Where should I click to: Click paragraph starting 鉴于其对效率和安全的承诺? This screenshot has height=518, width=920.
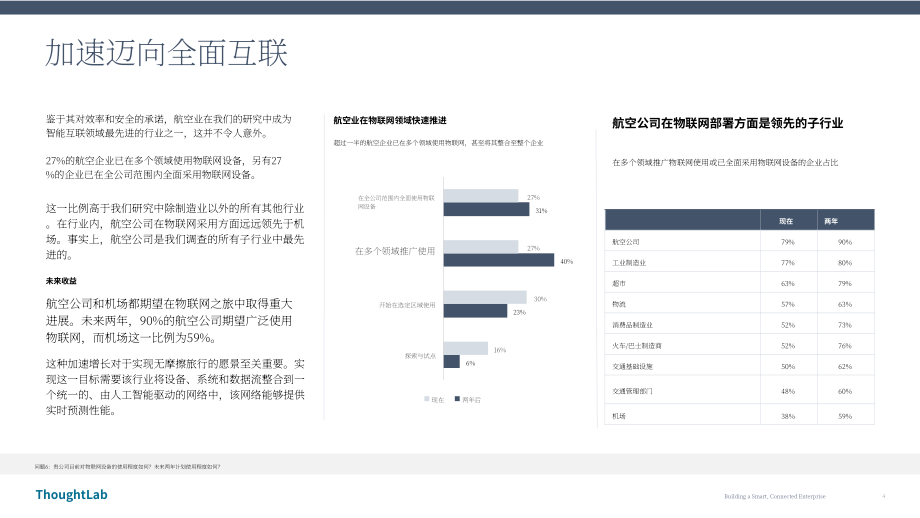[169, 126]
